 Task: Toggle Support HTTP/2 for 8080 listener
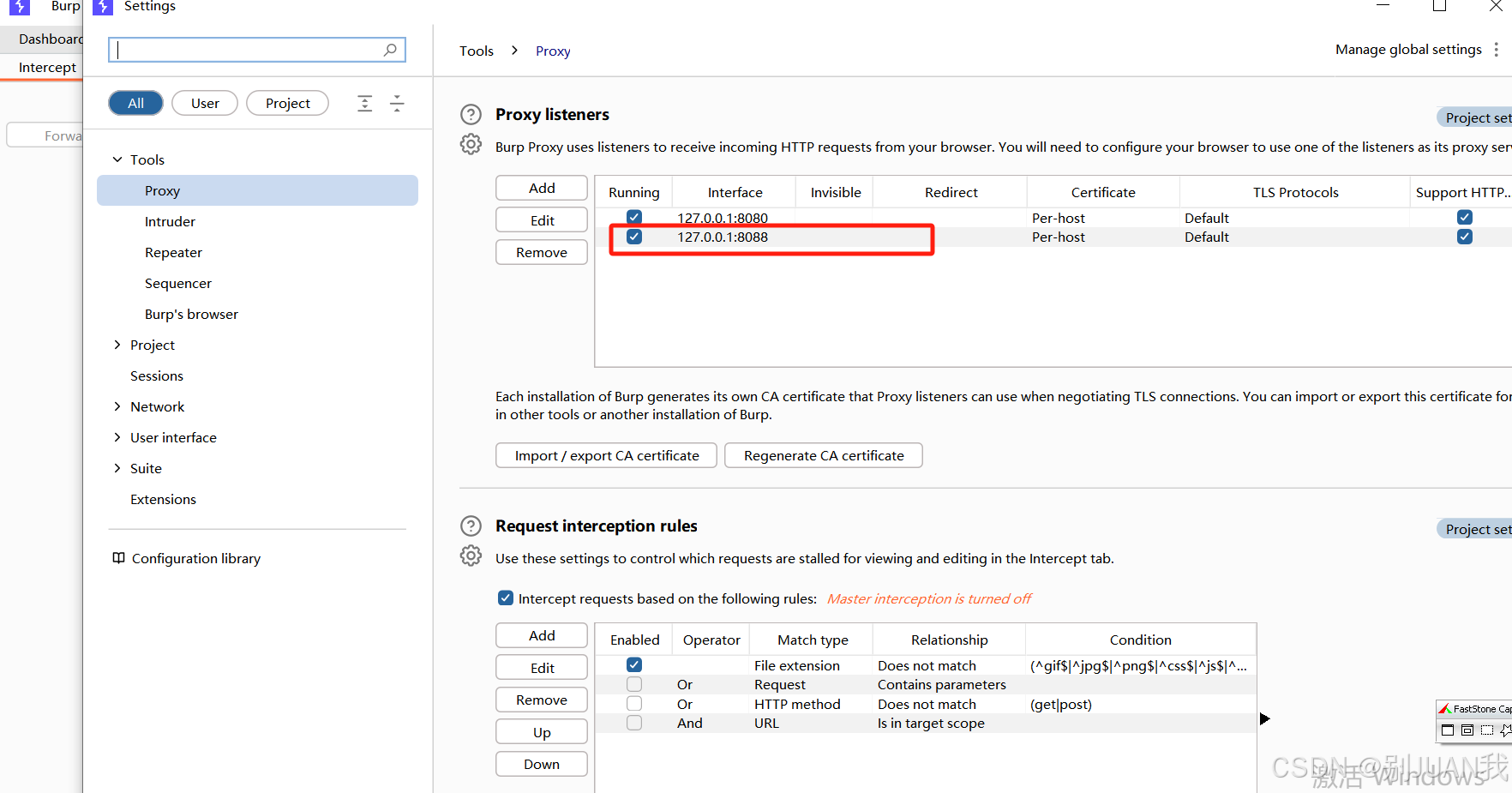[x=1465, y=218]
